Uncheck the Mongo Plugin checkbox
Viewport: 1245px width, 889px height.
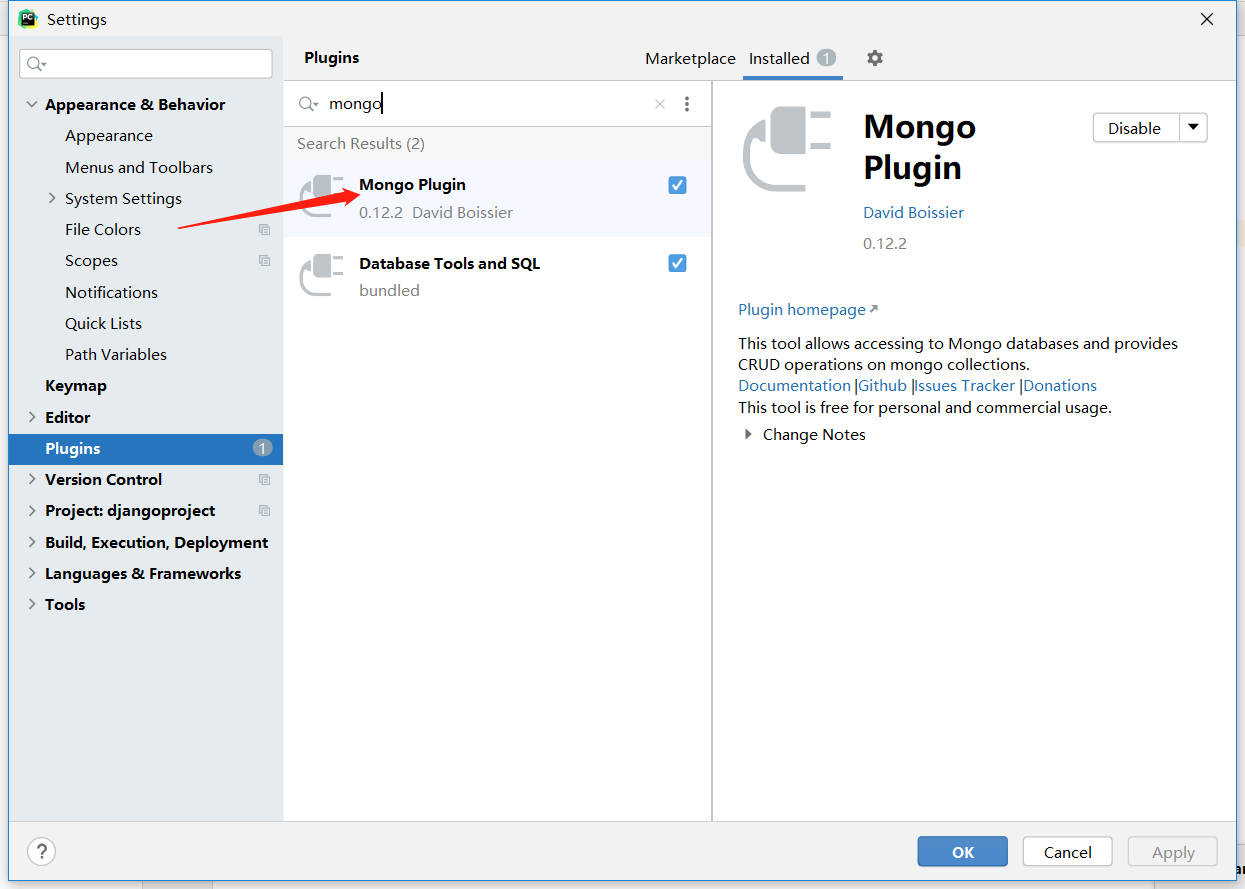point(677,185)
